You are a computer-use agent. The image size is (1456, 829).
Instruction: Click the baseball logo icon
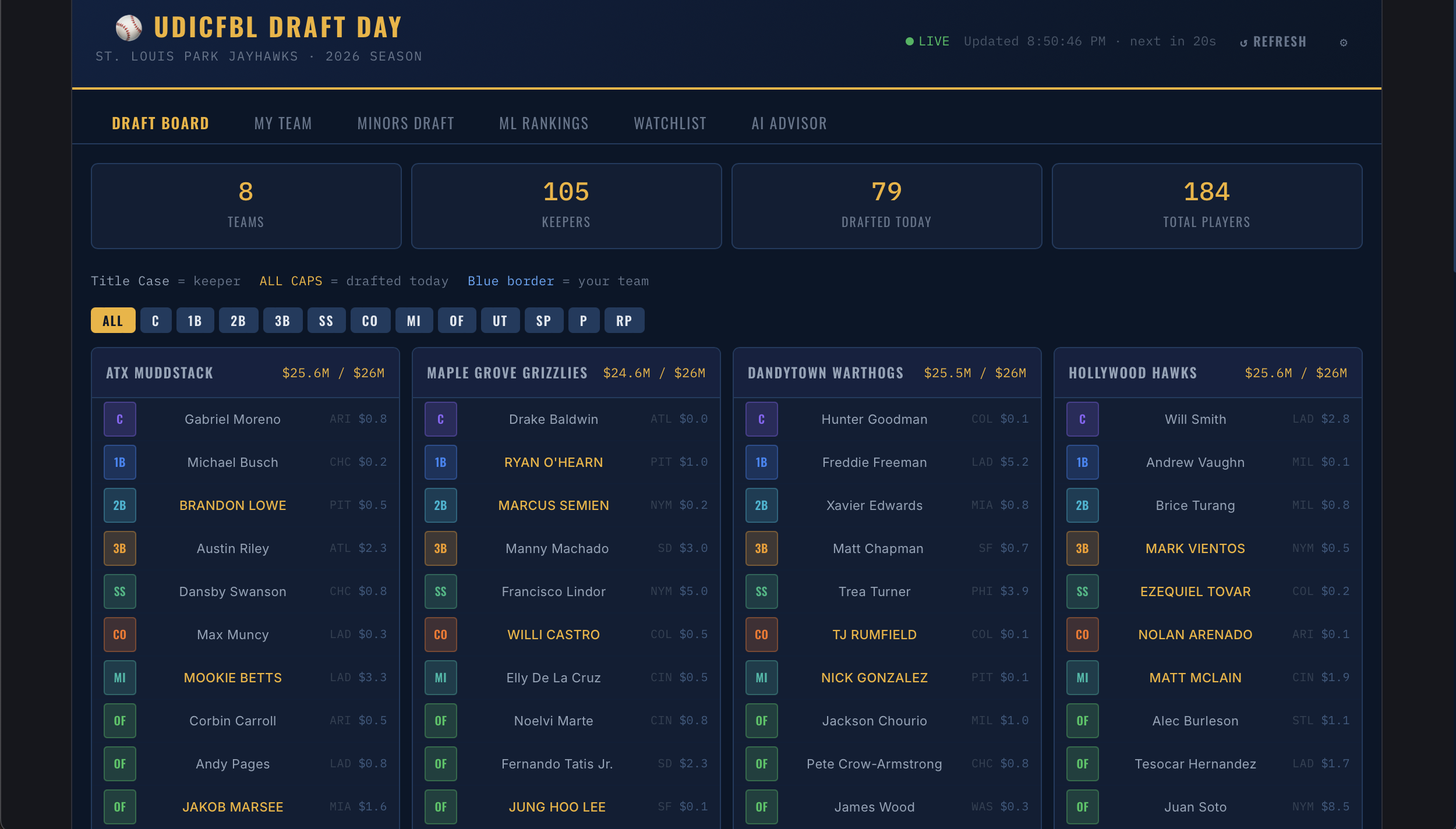click(x=129, y=27)
